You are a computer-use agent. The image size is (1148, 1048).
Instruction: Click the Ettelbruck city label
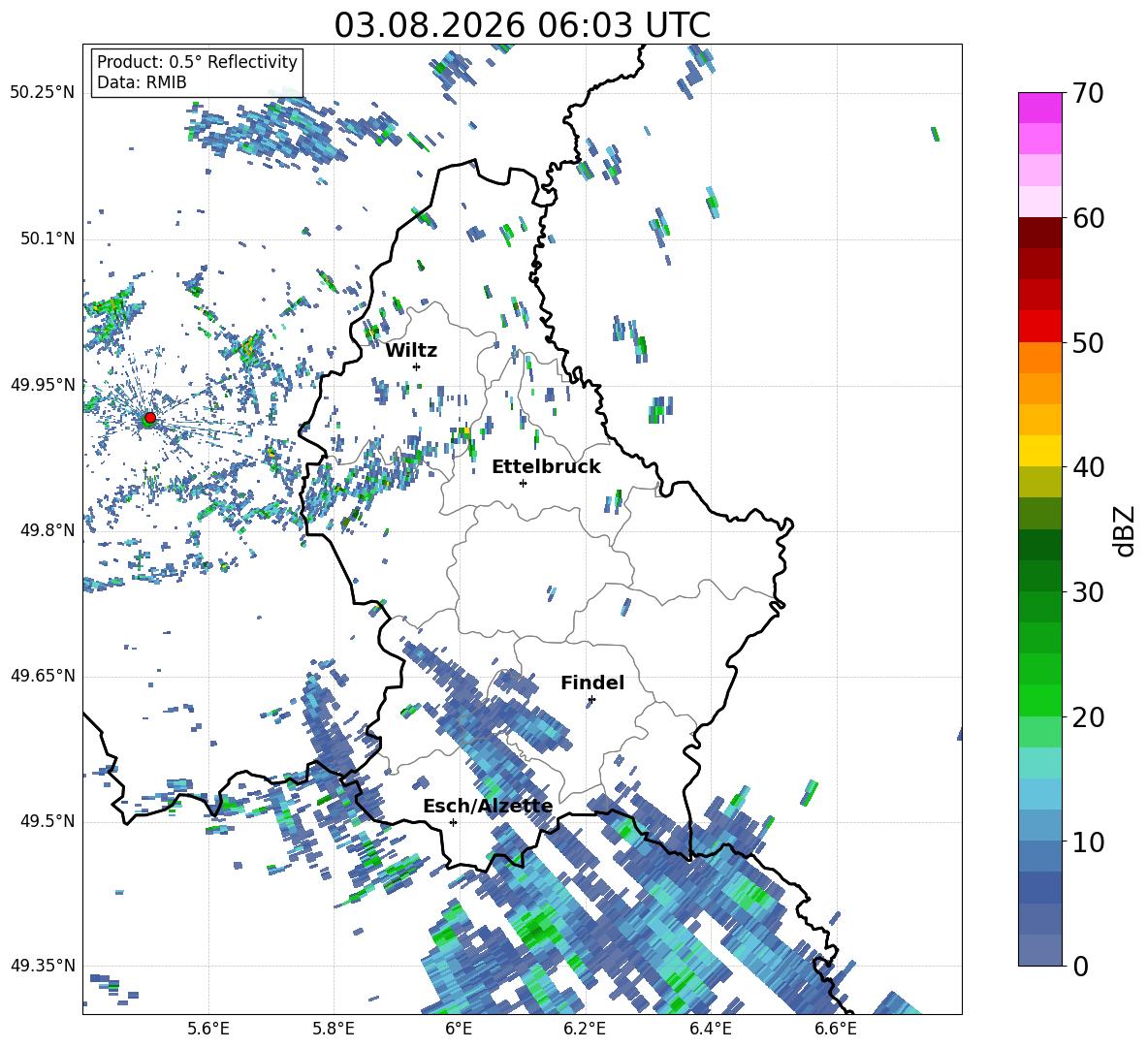click(x=546, y=467)
